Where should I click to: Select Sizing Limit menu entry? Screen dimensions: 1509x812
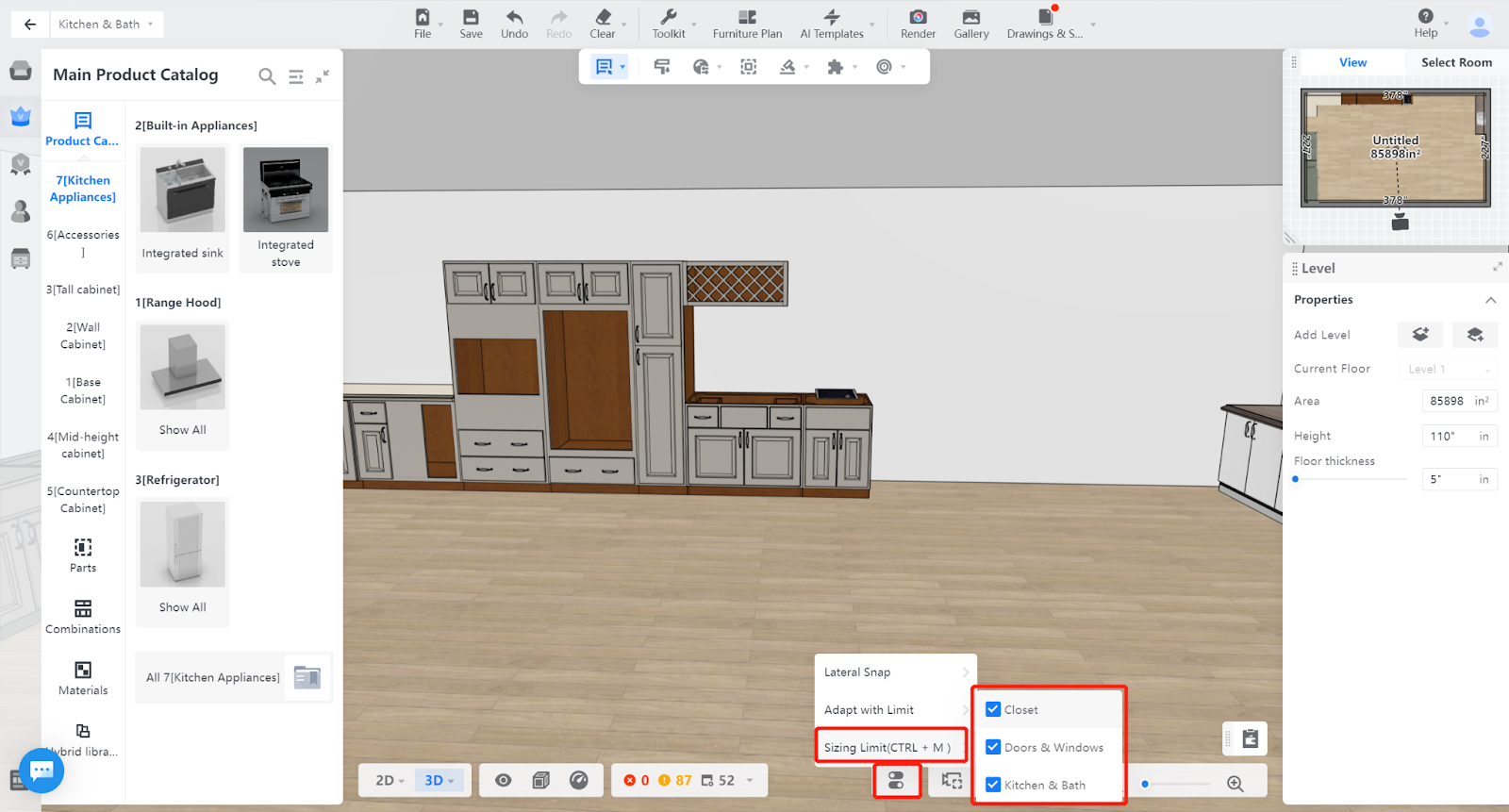tap(888, 747)
